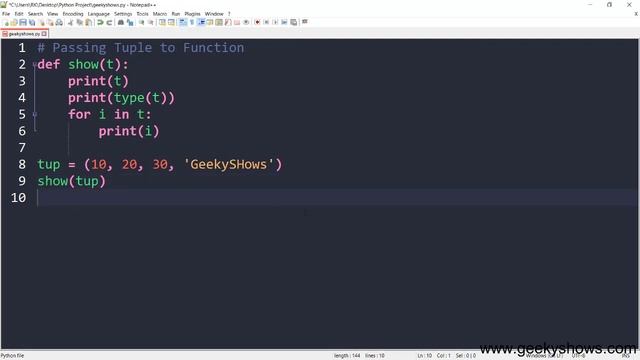
Task: Click the Close file toolbar icon
Action: point(42,22)
